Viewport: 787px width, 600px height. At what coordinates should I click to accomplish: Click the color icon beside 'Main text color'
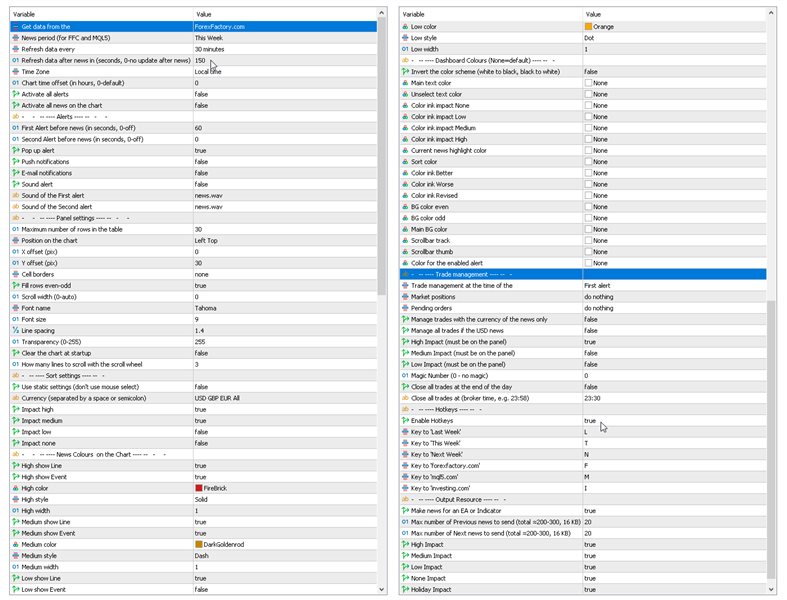(406, 83)
